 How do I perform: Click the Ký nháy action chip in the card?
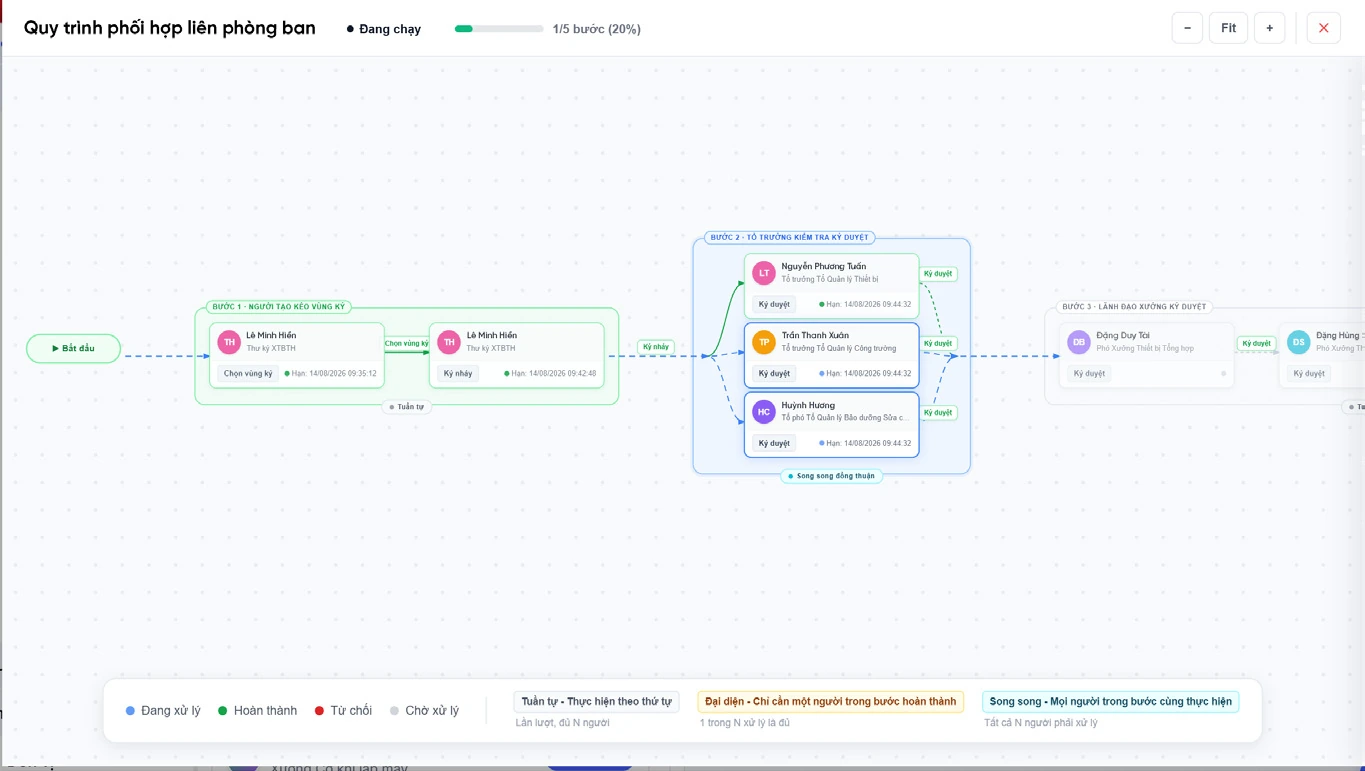pyautogui.click(x=458, y=373)
